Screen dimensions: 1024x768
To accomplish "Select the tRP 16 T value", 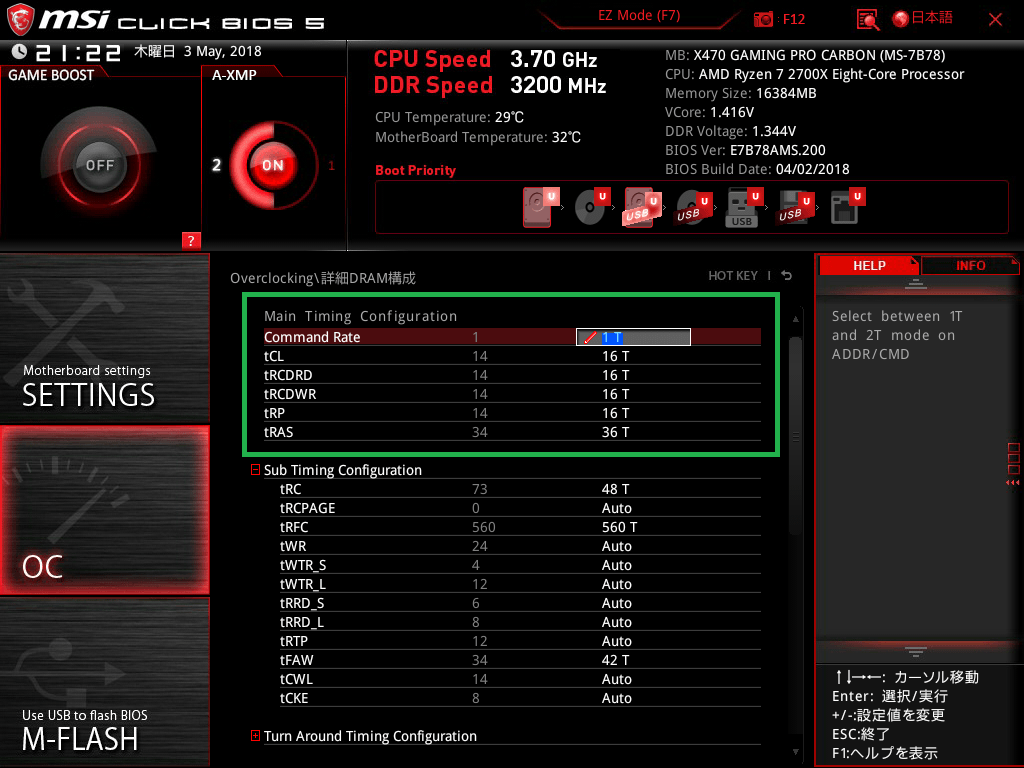I will pyautogui.click(x=615, y=413).
